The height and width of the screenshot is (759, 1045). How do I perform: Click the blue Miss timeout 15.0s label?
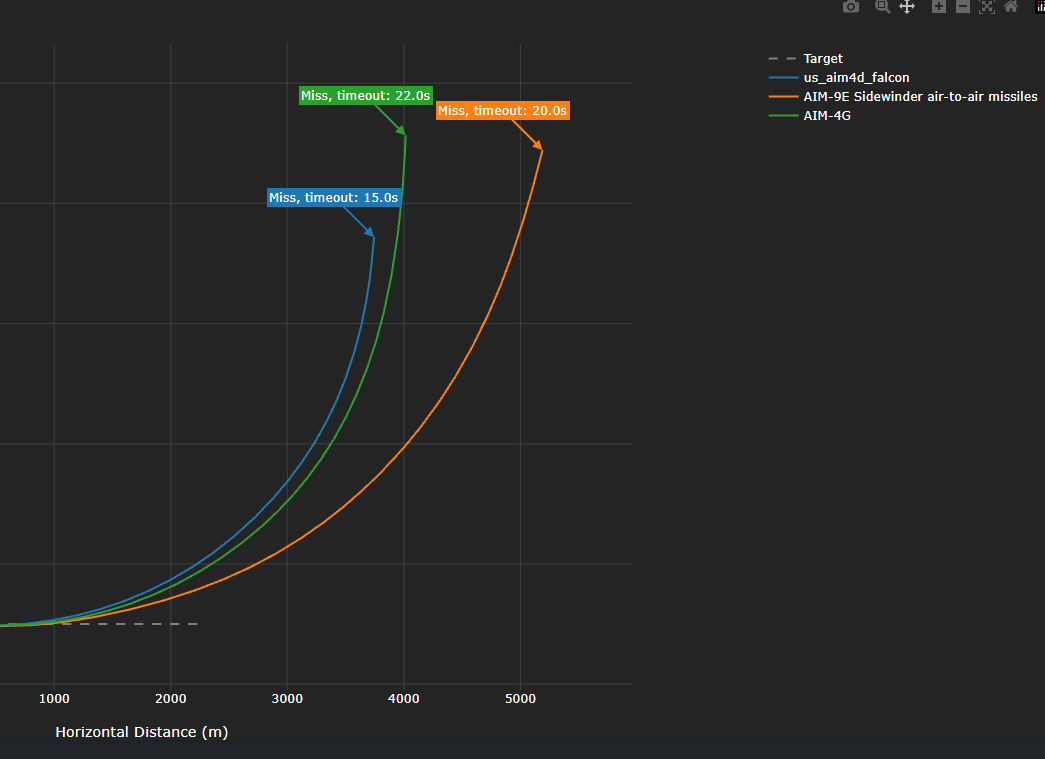point(334,197)
